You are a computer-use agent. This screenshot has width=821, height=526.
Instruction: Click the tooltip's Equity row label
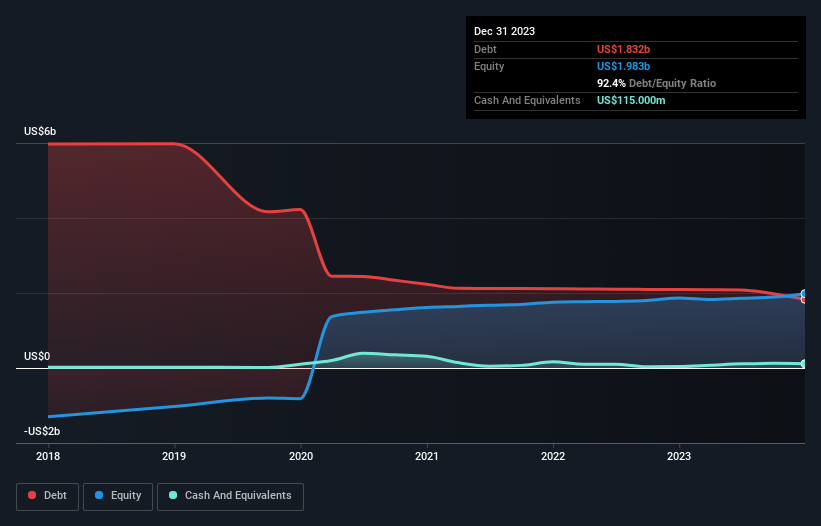pos(489,66)
